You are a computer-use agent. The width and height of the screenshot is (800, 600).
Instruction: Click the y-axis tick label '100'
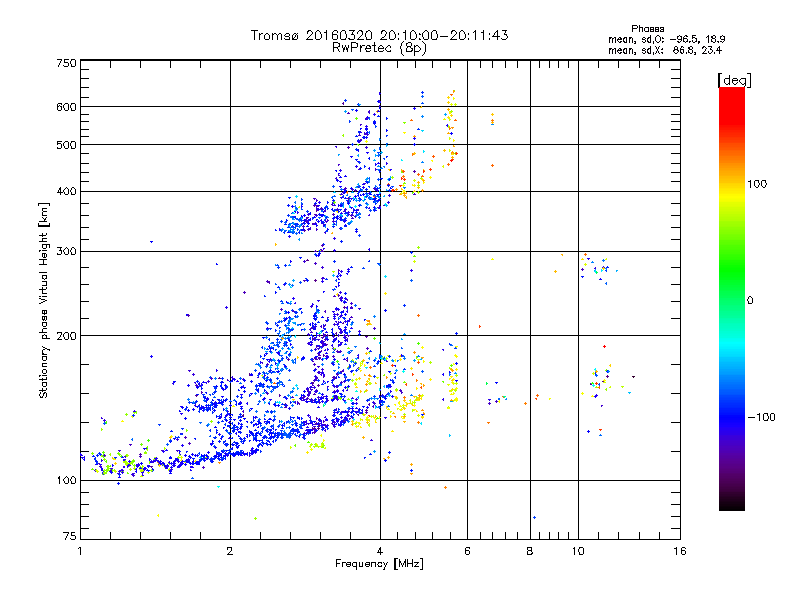66,480
